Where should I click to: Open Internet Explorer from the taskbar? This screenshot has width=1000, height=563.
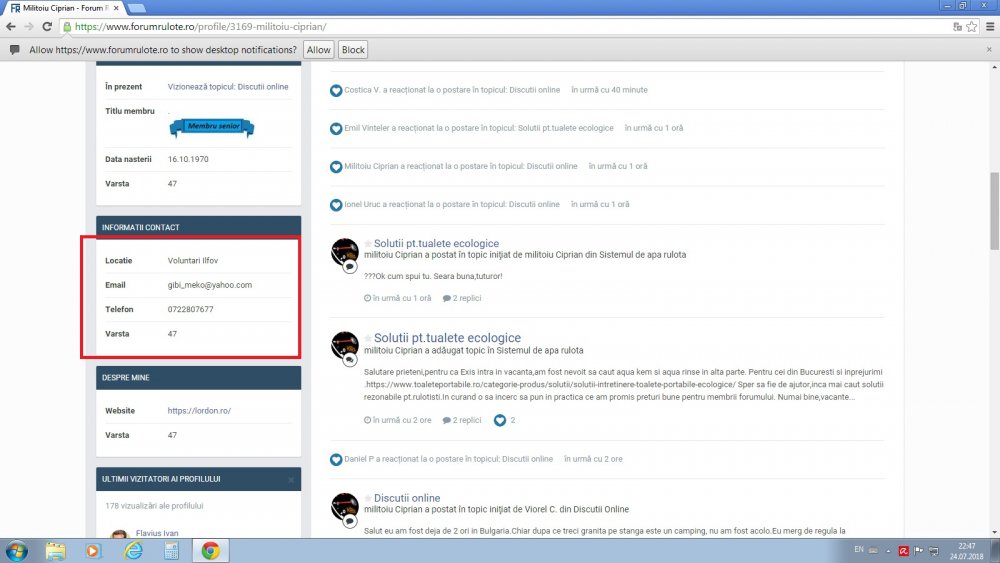(132, 550)
